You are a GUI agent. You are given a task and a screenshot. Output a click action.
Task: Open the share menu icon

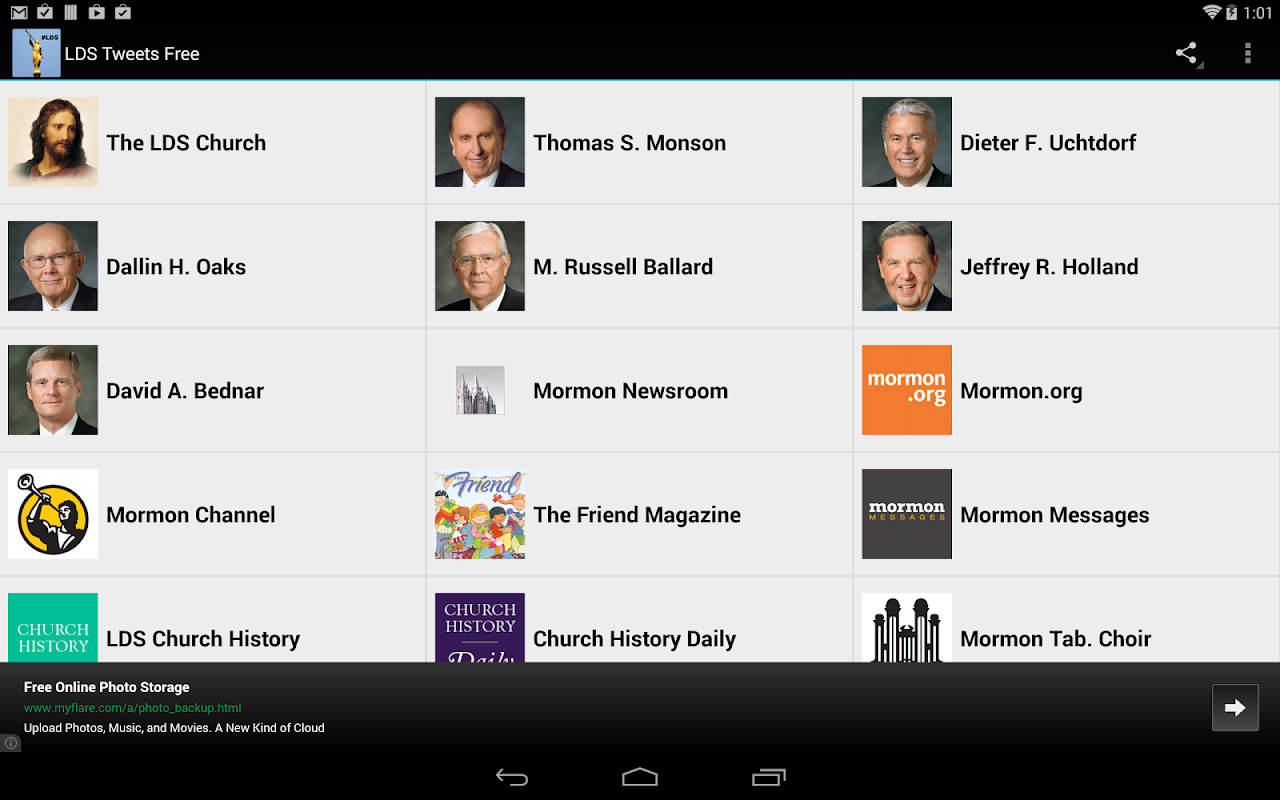coord(1187,53)
